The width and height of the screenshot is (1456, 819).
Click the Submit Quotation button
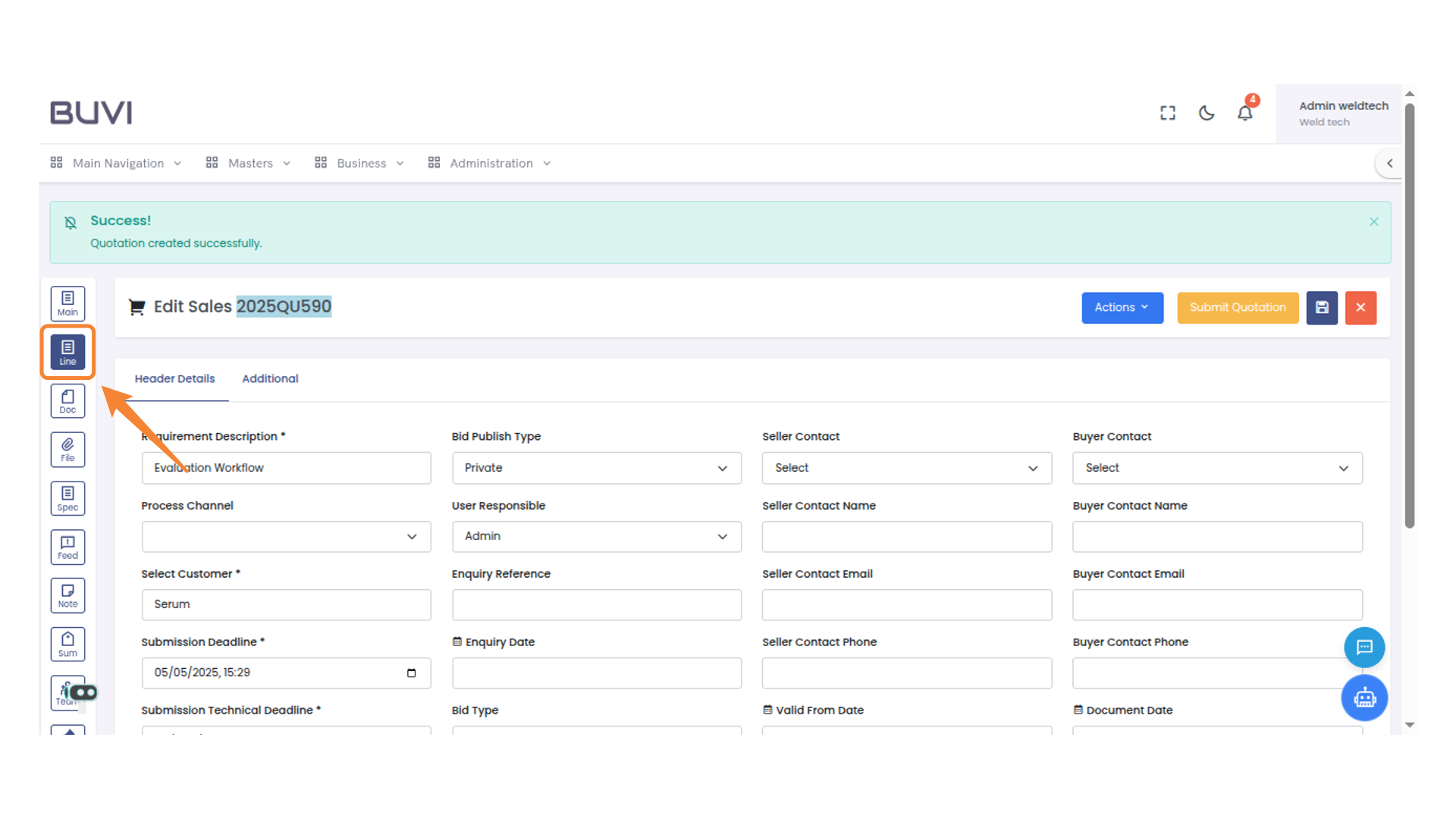point(1237,307)
